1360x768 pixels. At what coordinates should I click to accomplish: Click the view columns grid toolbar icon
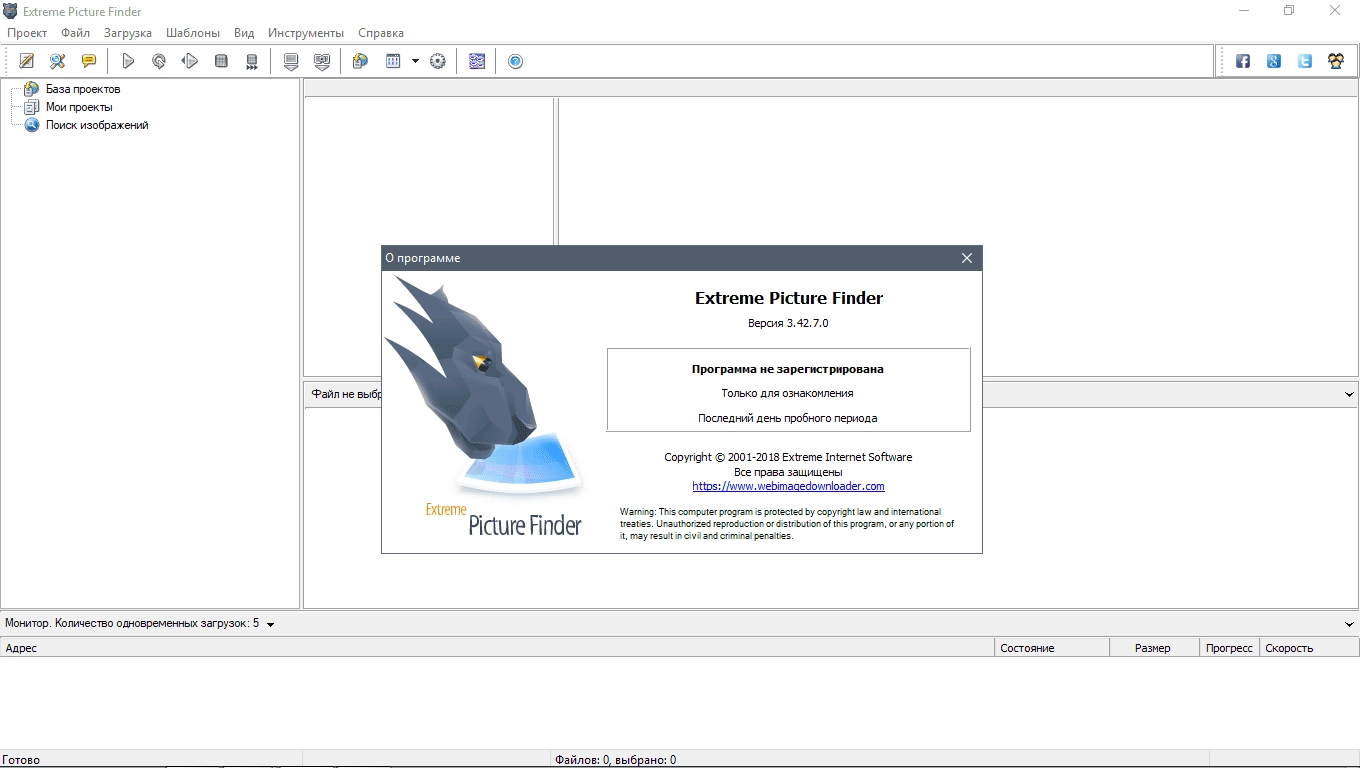393,61
